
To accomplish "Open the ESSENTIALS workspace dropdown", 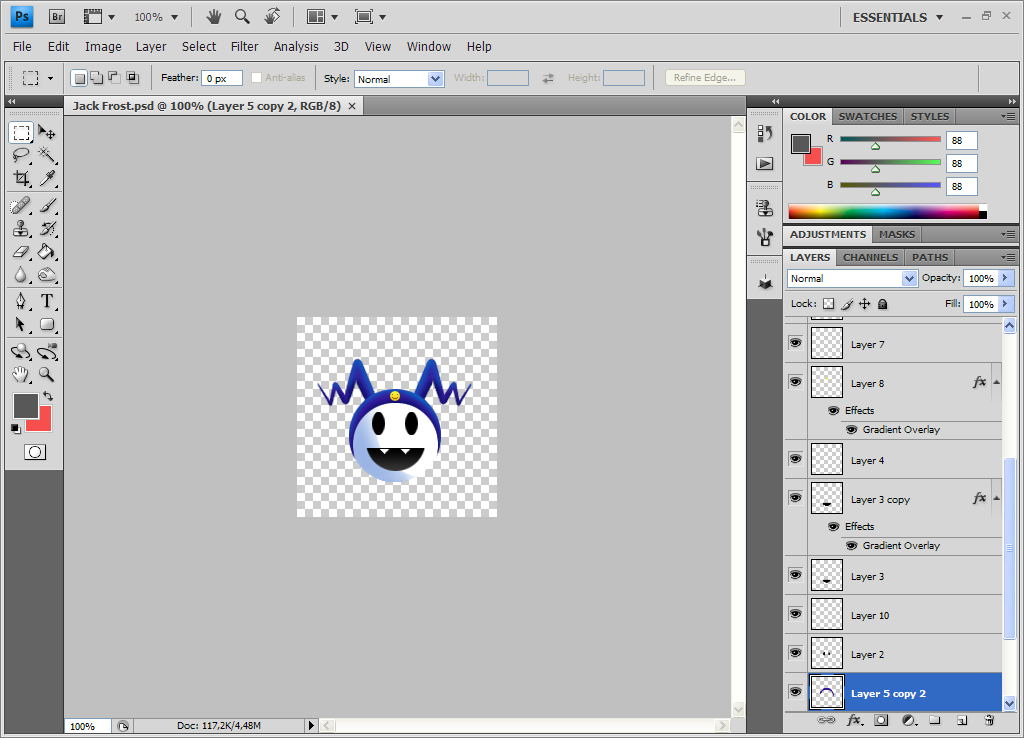I will click(897, 18).
